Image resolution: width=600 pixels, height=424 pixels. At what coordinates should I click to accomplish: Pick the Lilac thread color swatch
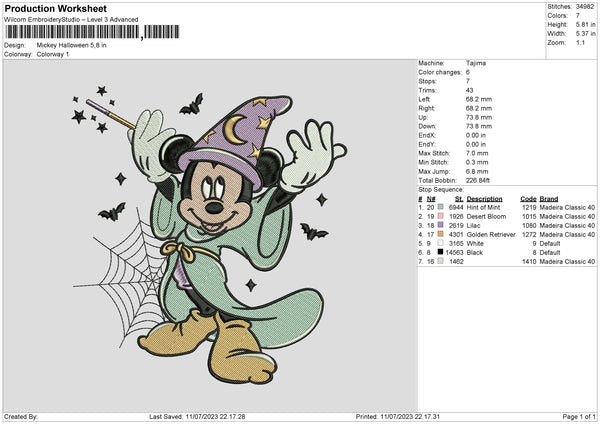[x=439, y=226]
